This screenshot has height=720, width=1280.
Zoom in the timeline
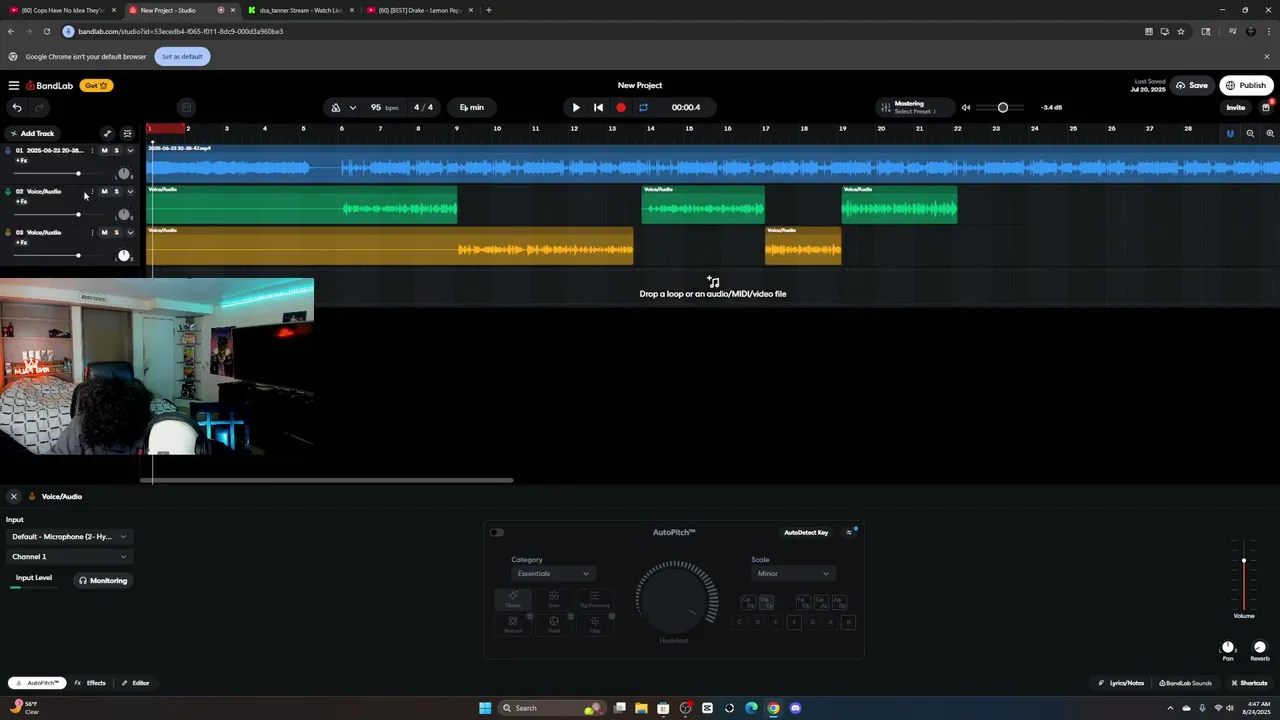[1270, 133]
